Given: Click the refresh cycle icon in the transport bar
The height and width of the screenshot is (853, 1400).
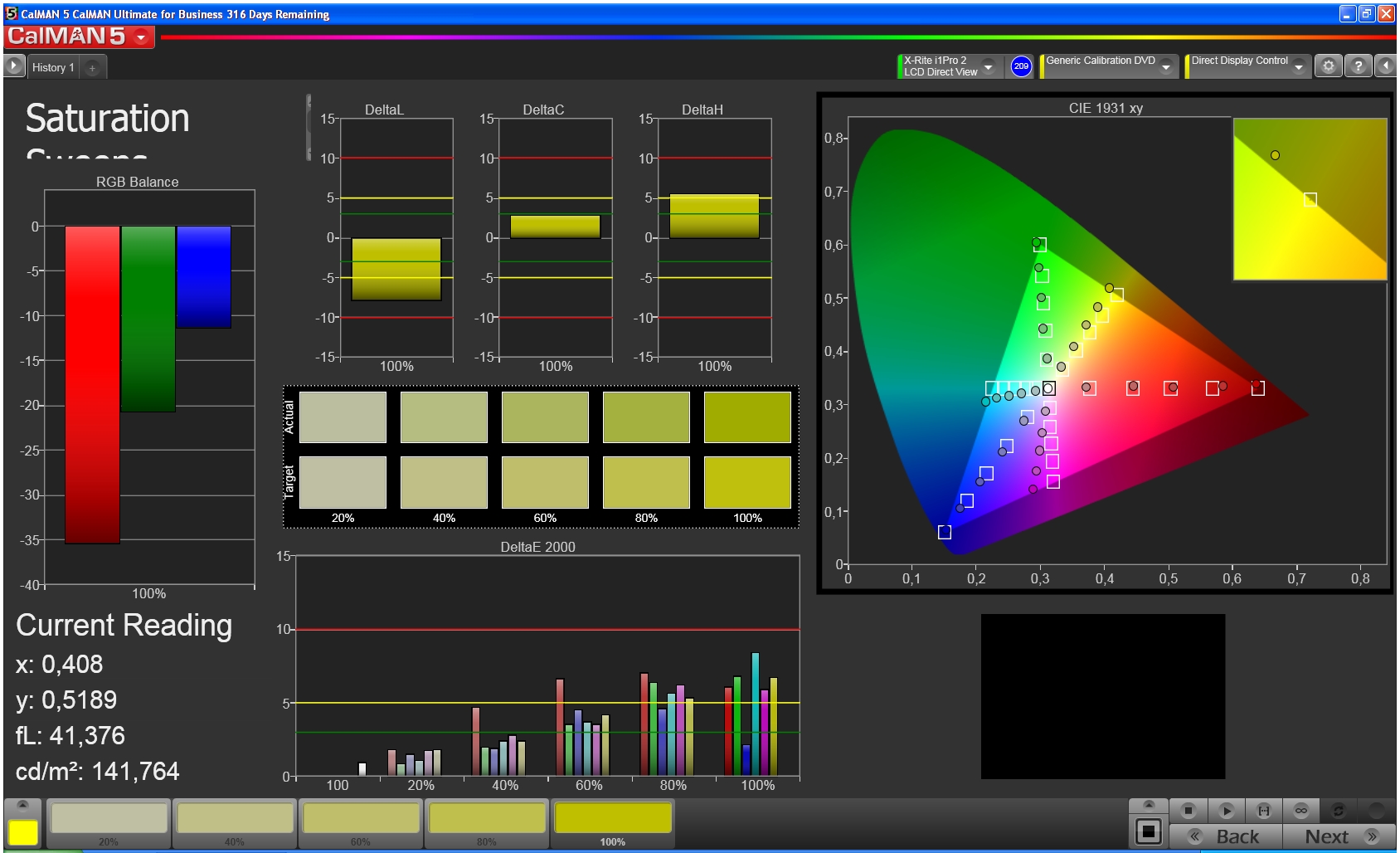Looking at the screenshot, I should [1338, 810].
